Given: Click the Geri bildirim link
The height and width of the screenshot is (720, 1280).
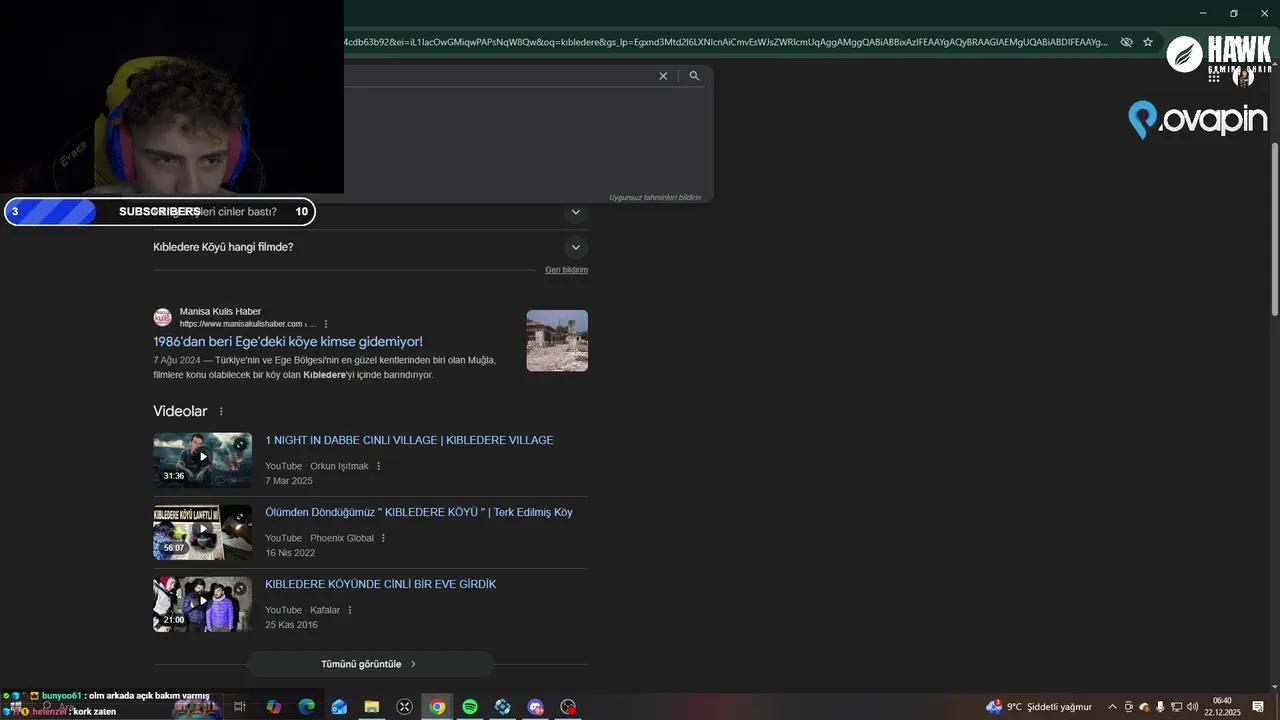Looking at the screenshot, I should click(x=566, y=270).
